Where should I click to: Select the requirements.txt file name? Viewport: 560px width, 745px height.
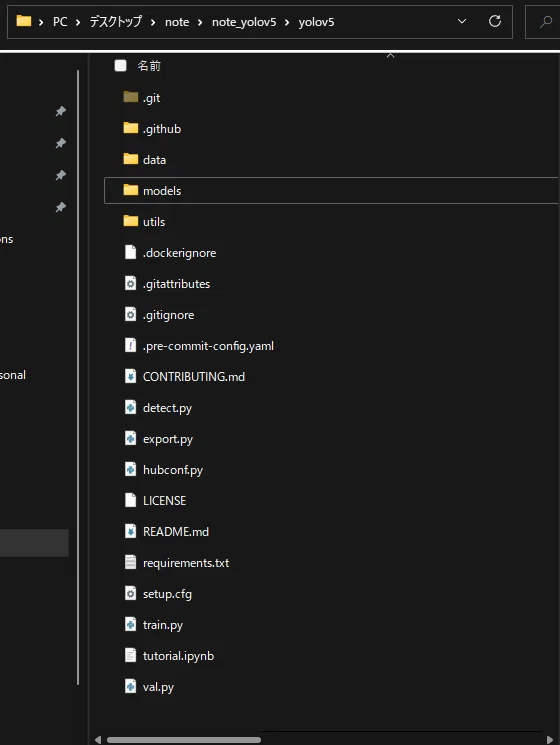[186, 563]
